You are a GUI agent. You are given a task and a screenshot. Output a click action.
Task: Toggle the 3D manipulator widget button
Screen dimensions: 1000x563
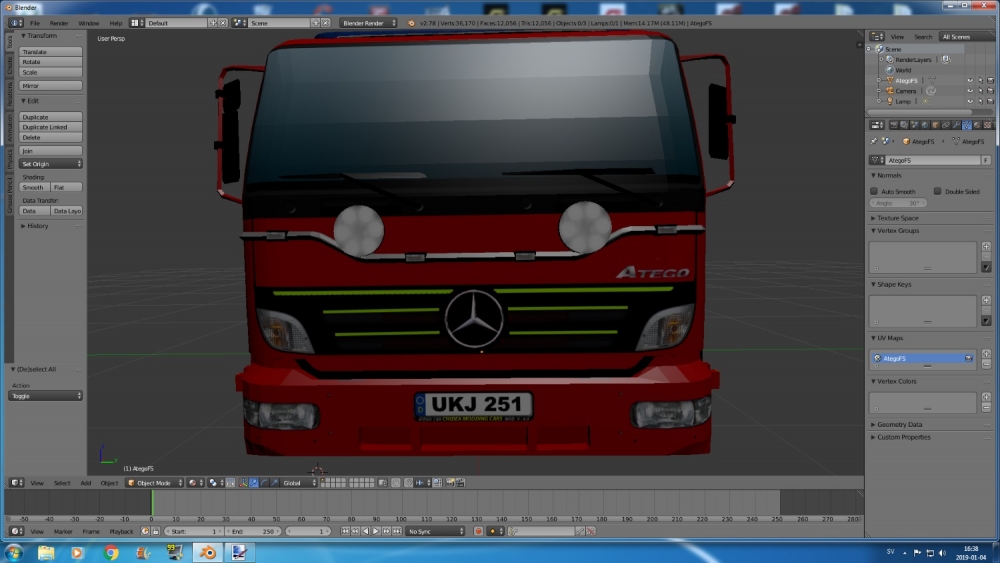coord(242,483)
